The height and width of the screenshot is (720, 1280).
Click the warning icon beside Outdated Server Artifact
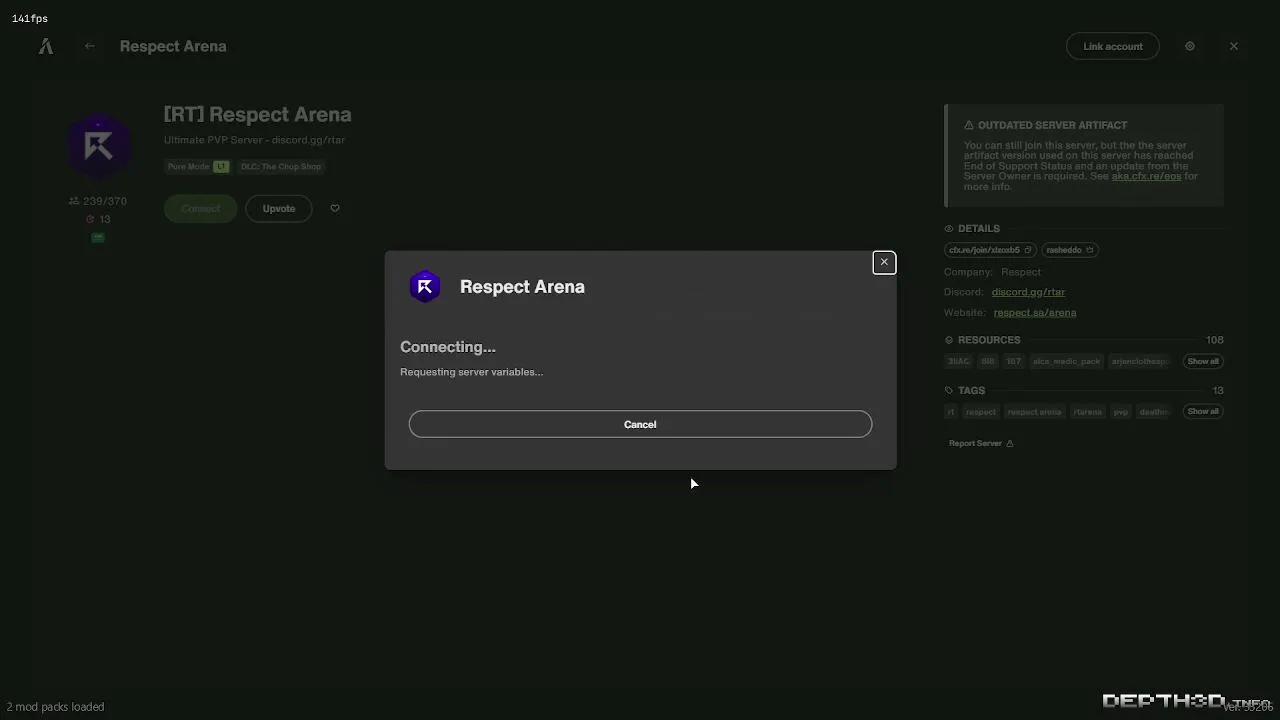969,125
